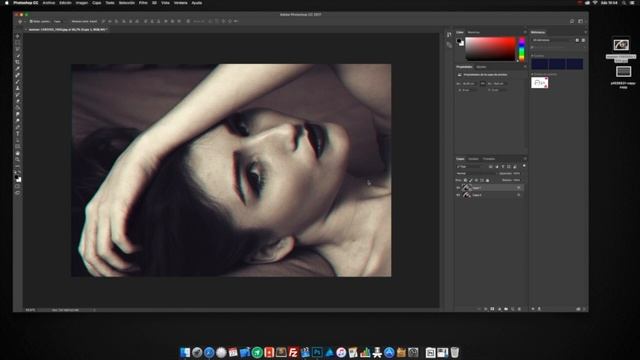Select the Eyedropper tool

coord(18,69)
